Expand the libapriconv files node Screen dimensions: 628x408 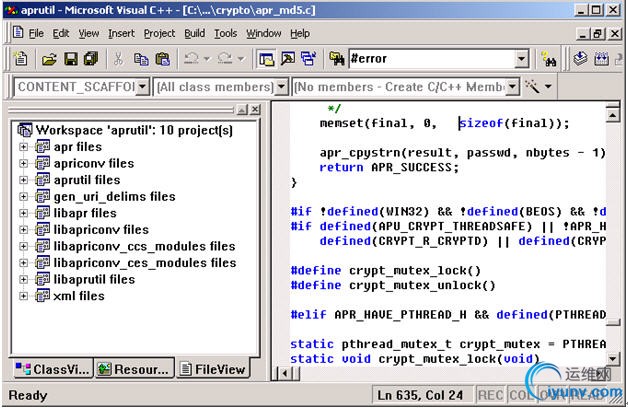pyautogui.click(x=24, y=230)
